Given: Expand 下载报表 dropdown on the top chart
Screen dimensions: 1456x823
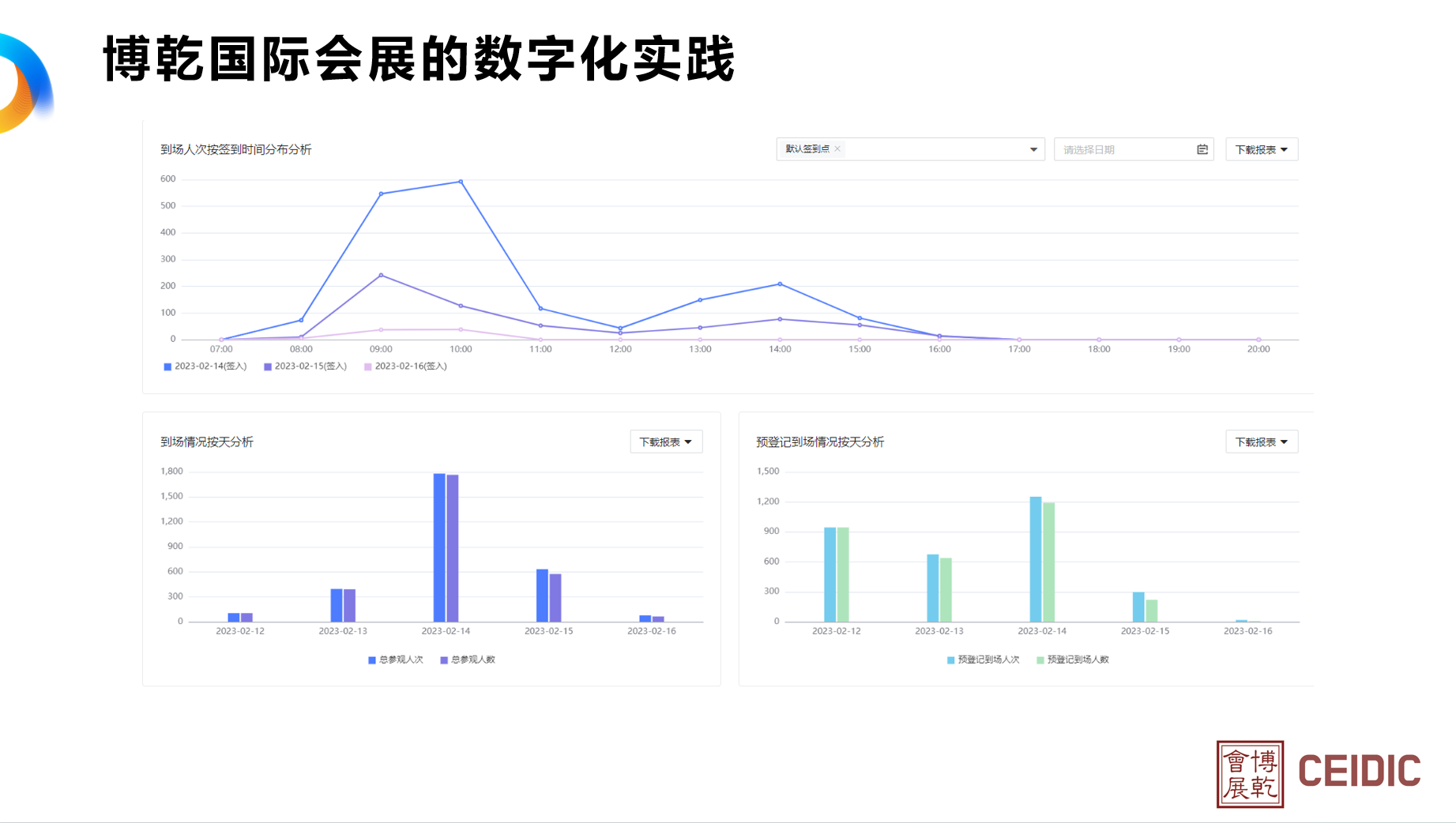Looking at the screenshot, I should 1261,148.
